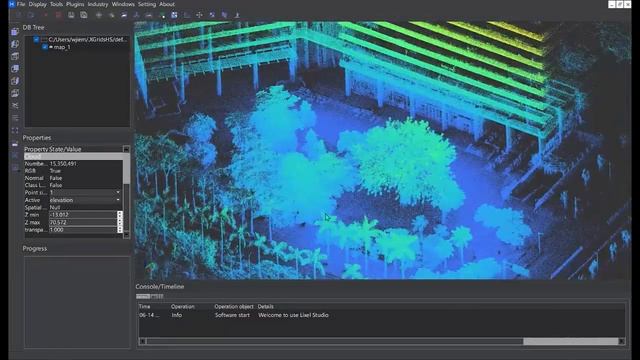Click the Z min value field
Screen dimensions: 640x360
click(83, 215)
